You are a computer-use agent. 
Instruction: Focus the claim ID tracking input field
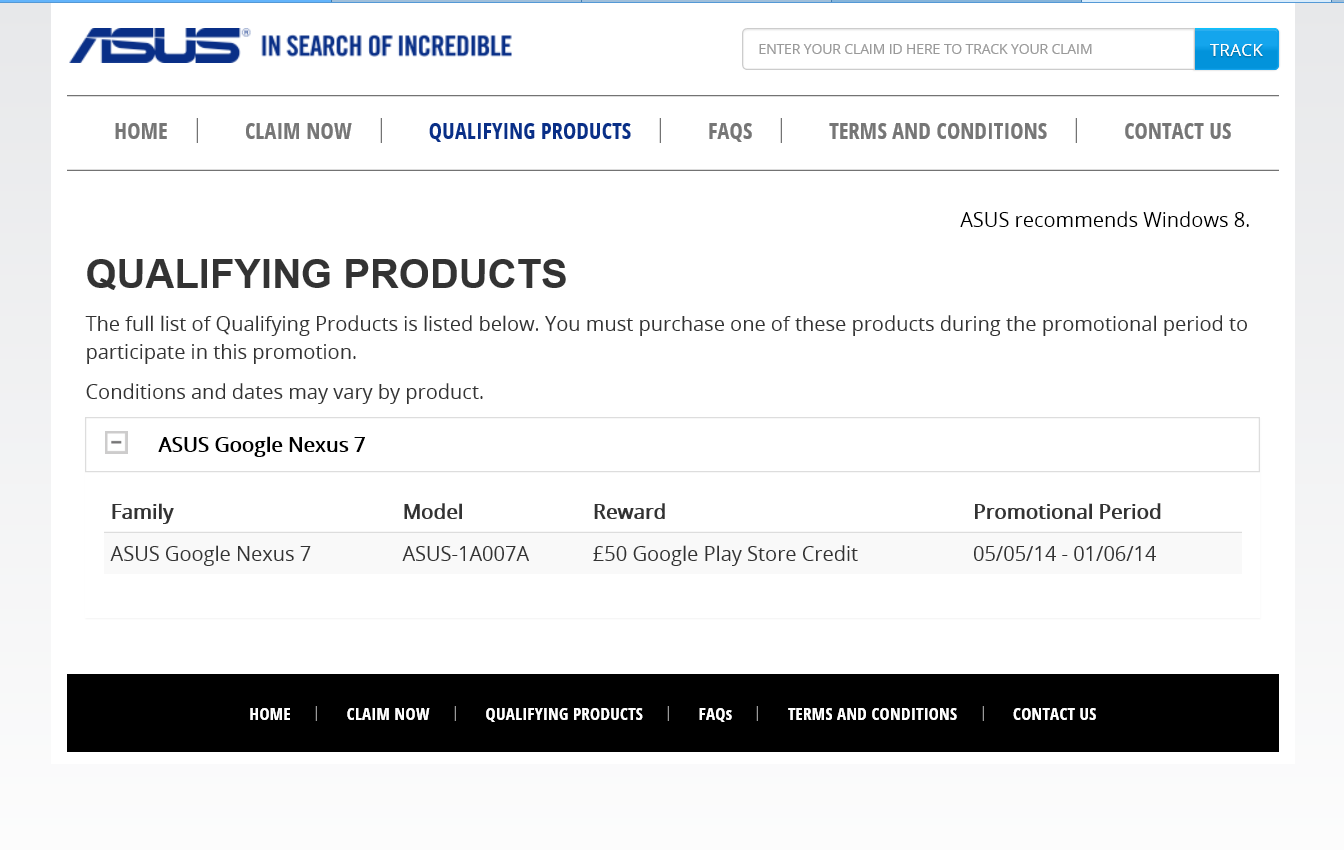click(x=968, y=49)
